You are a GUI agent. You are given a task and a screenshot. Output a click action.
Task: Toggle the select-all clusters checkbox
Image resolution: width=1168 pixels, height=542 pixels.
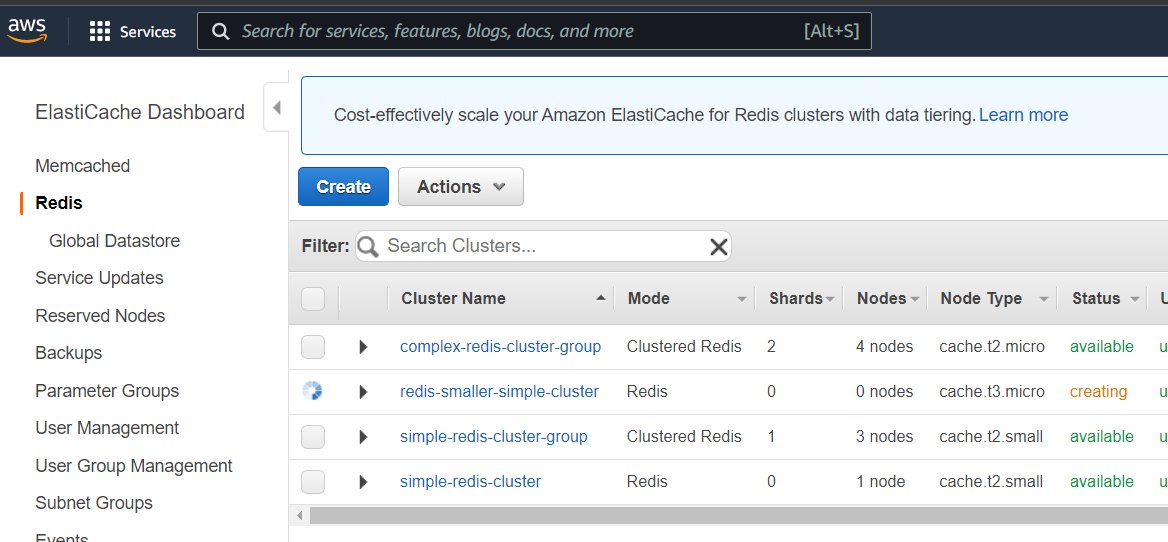(x=313, y=299)
